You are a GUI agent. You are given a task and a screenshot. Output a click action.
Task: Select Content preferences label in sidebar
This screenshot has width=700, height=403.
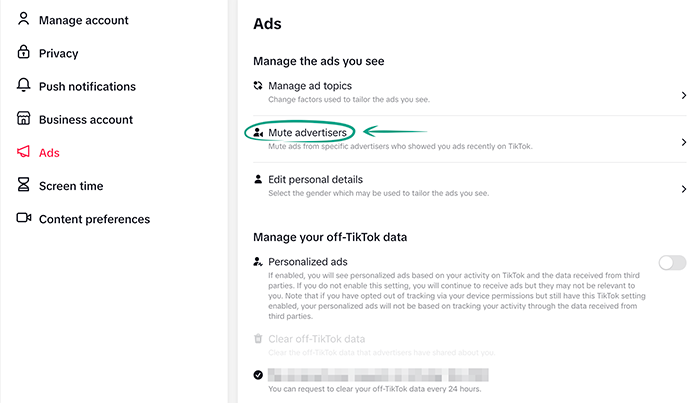(x=94, y=219)
